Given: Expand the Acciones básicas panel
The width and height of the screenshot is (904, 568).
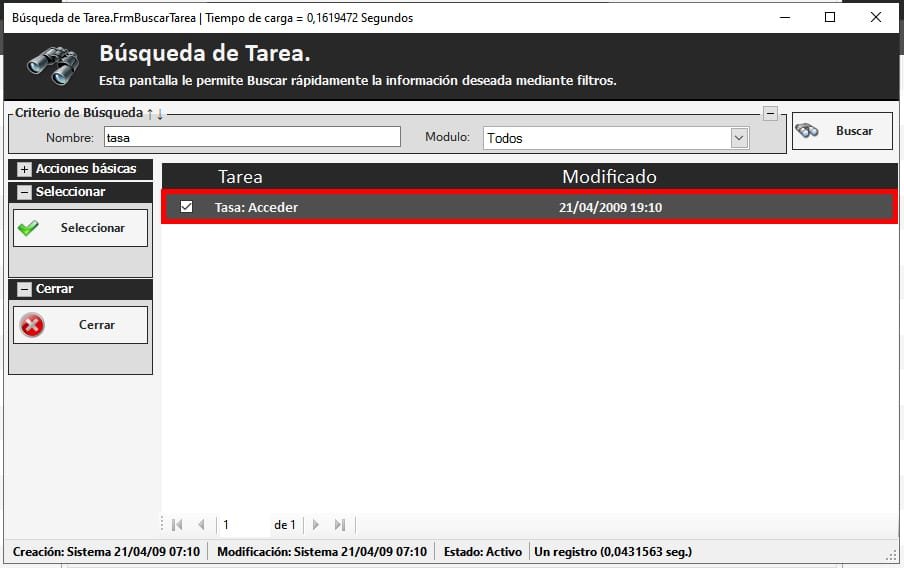Looking at the screenshot, I should point(24,169).
